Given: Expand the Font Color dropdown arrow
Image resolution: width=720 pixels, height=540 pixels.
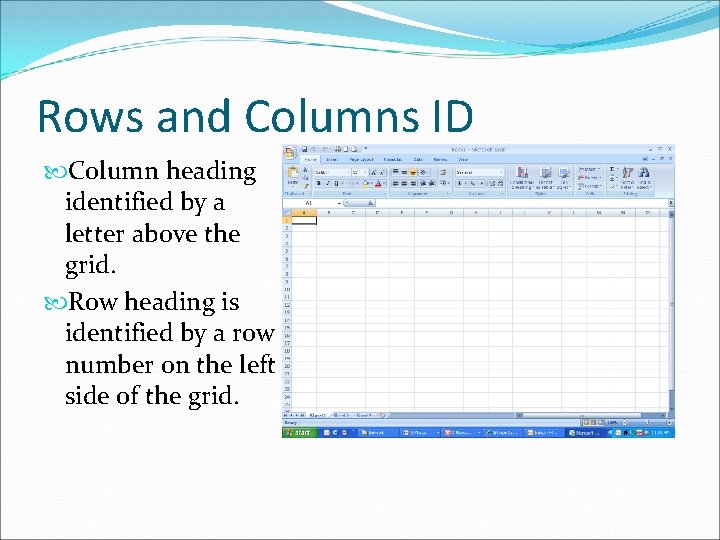Looking at the screenshot, I should click(384, 183).
